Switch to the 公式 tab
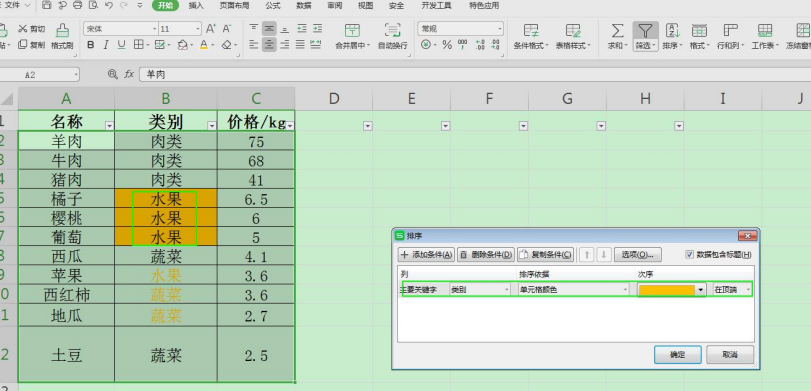The width and height of the screenshot is (811, 391). (273, 6)
